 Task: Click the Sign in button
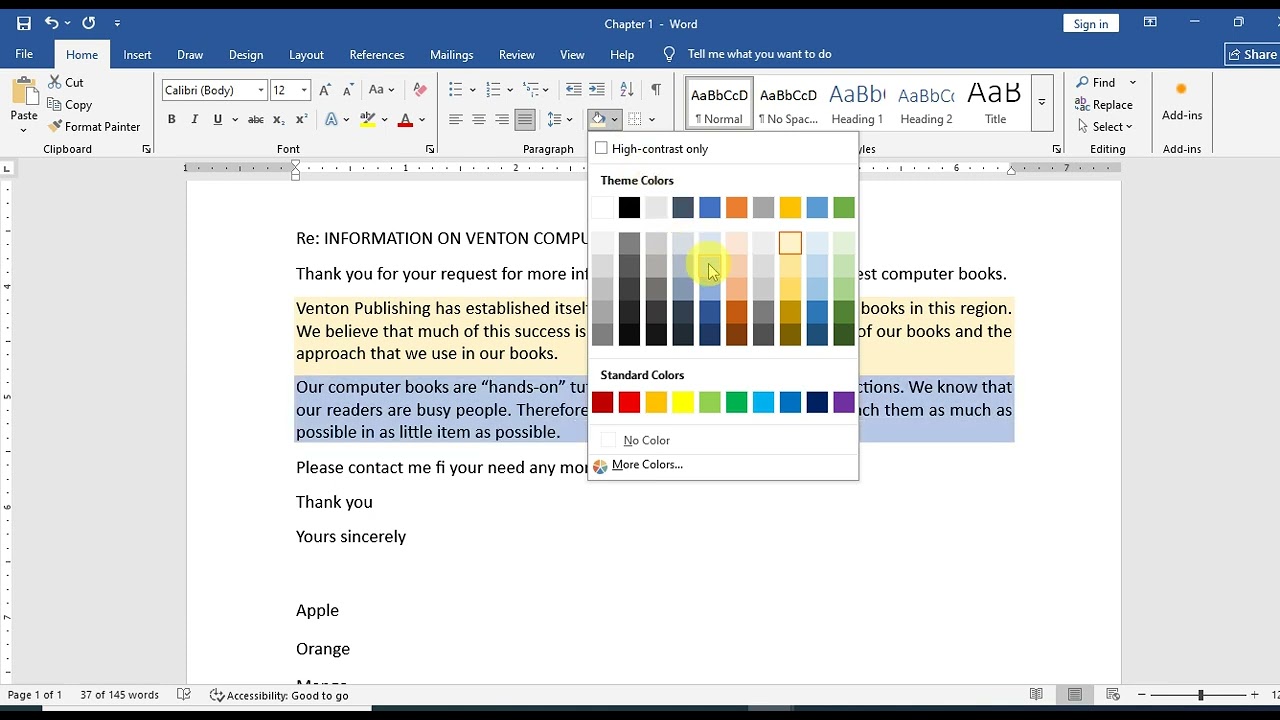point(1090,23)
